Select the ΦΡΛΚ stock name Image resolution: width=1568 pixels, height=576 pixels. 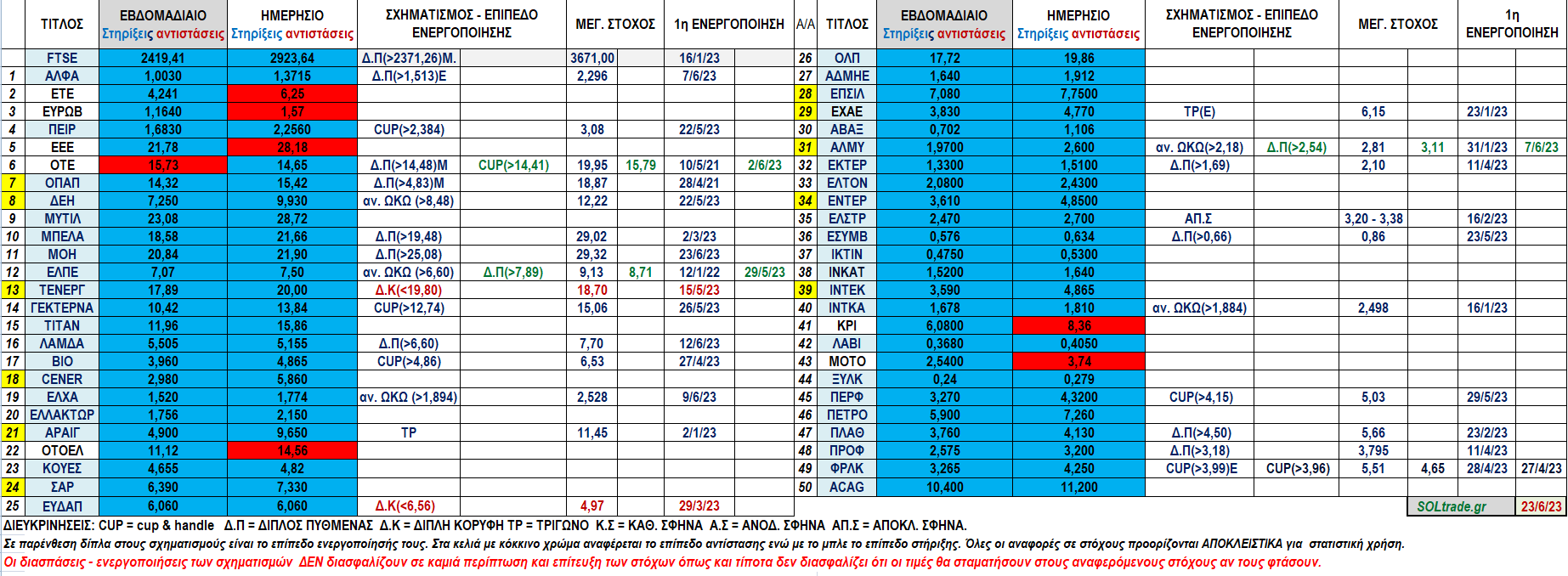[x=847, y=468]
